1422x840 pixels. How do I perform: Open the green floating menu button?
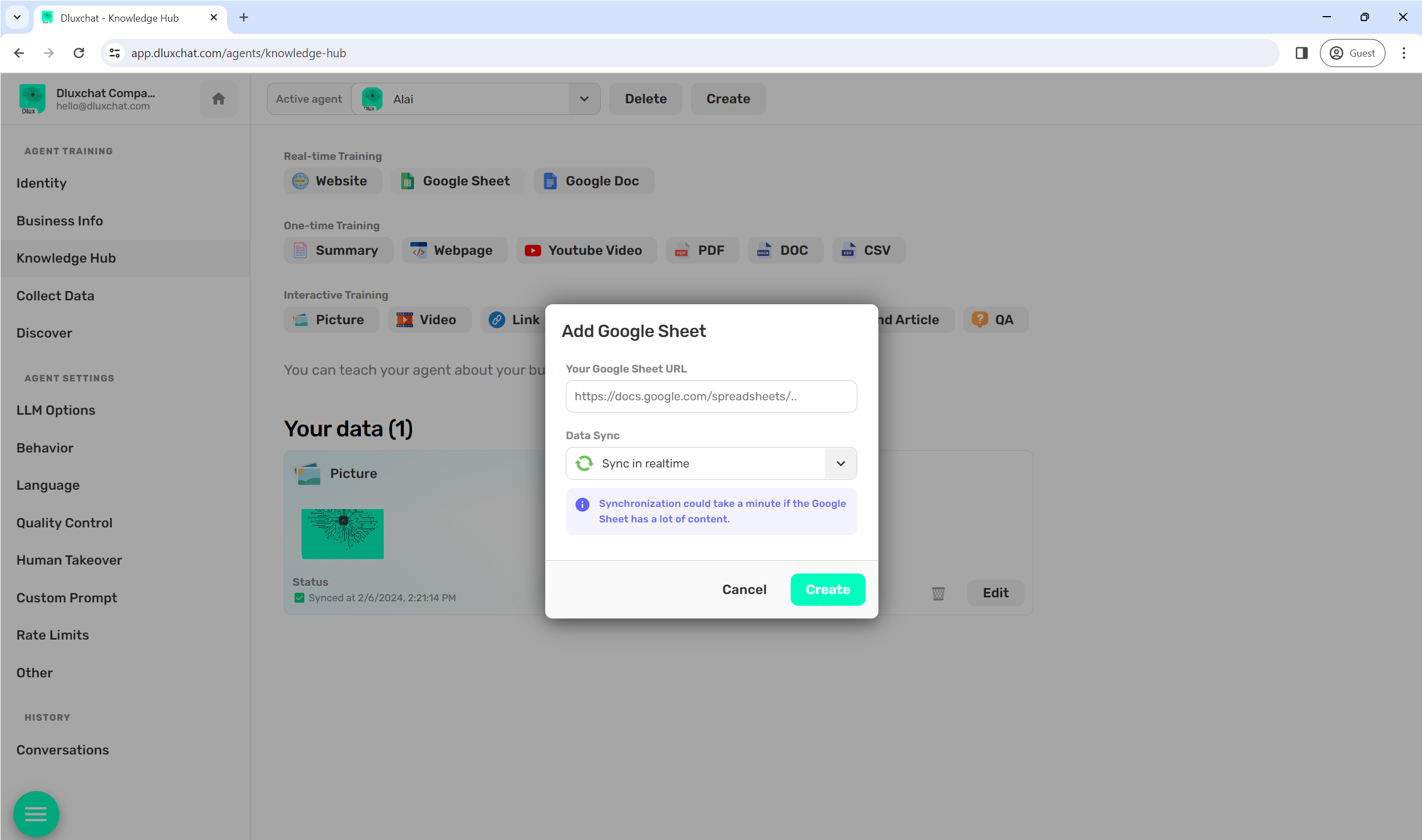(36, 813)
